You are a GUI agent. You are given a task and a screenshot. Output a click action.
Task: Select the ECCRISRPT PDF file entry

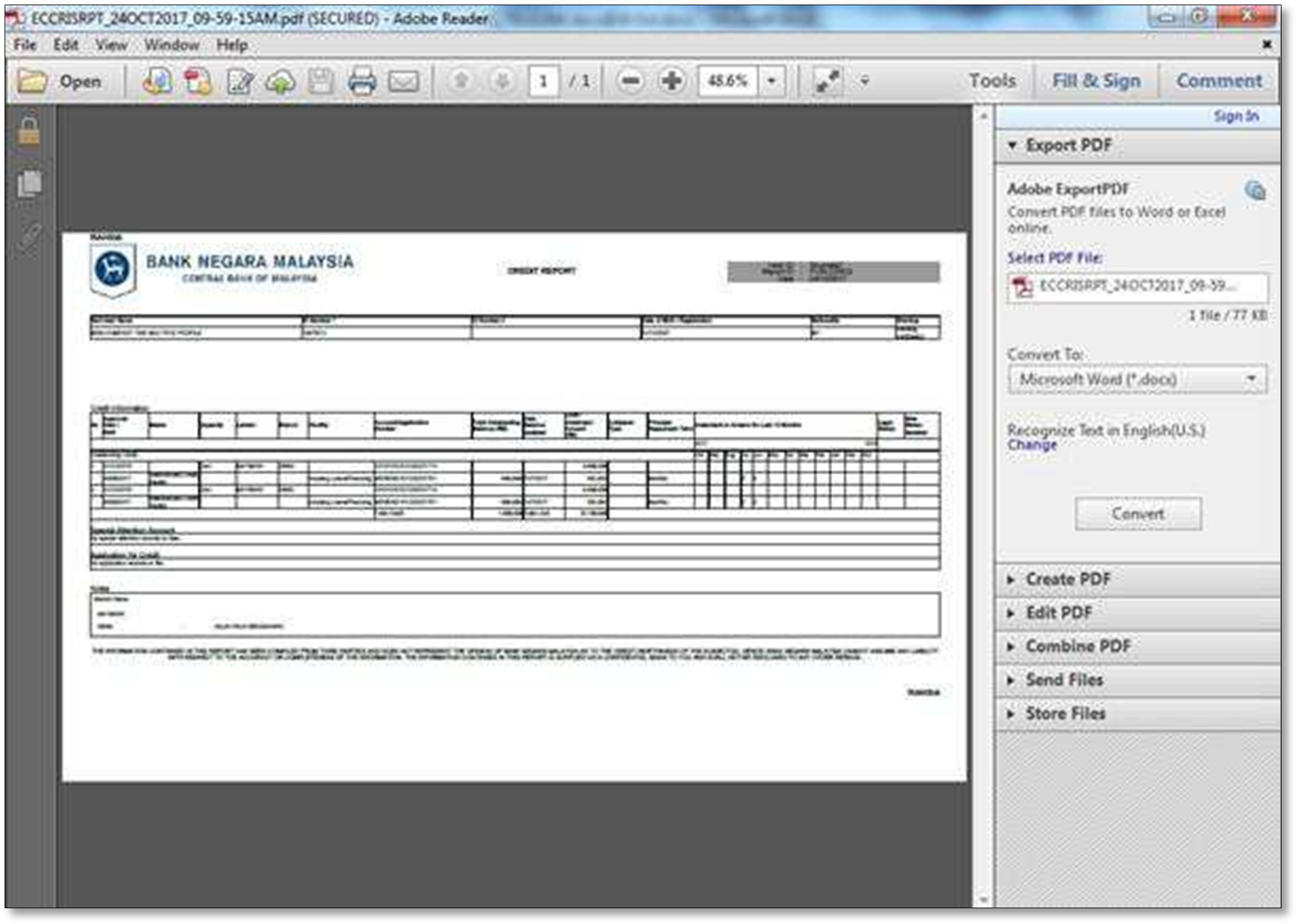[1137, 287]
